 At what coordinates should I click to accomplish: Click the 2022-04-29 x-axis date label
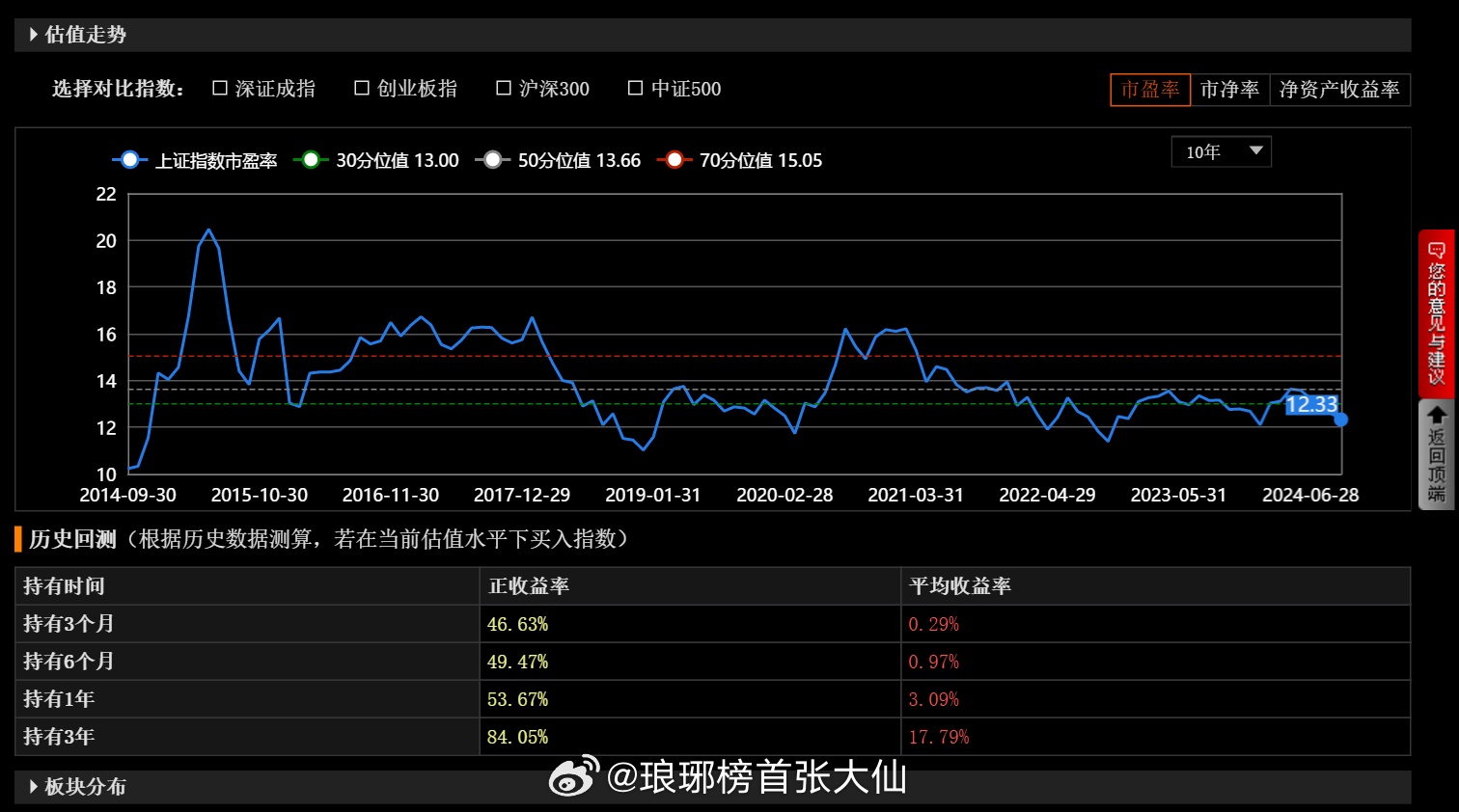pos(1047,495)
